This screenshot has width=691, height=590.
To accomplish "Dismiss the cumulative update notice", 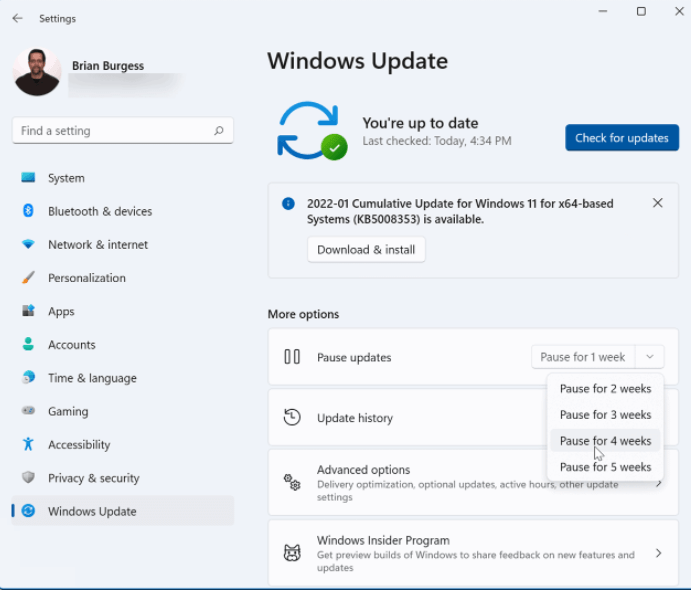I will 658,203.
